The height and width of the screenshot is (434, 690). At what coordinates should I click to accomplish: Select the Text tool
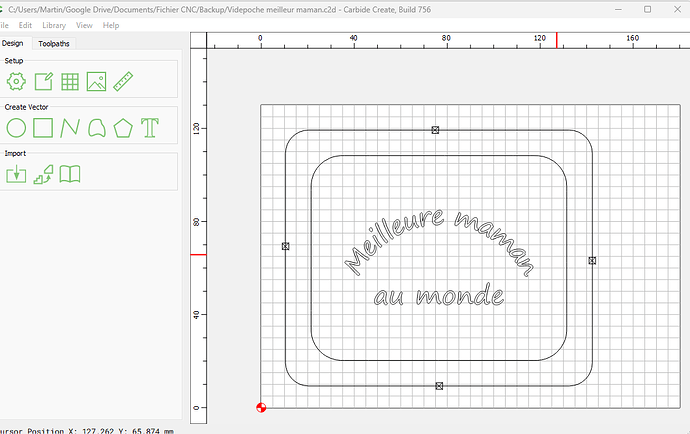coord(150,128)
